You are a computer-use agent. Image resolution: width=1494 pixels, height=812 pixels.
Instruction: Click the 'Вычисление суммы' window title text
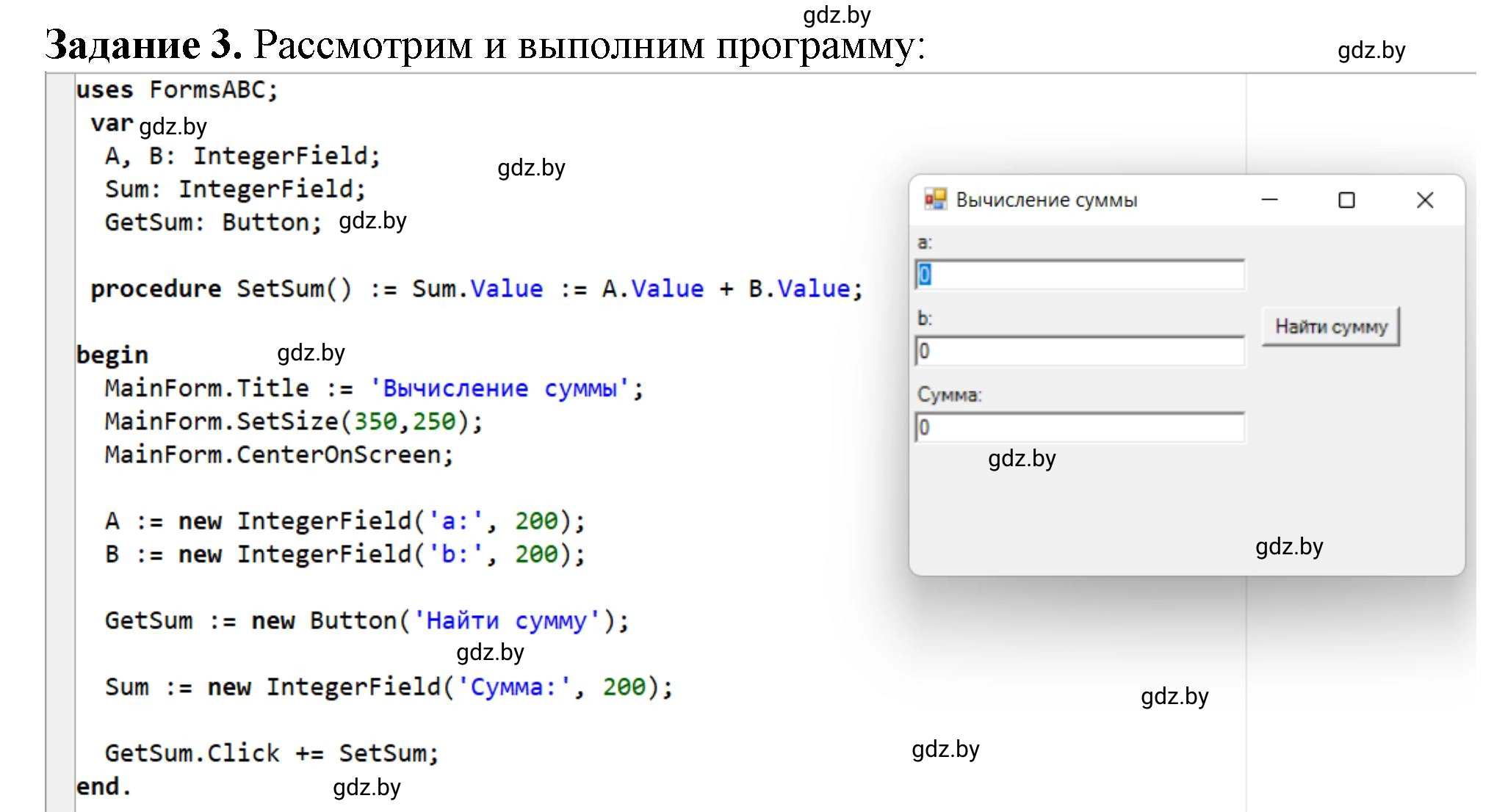(1047, 200)
